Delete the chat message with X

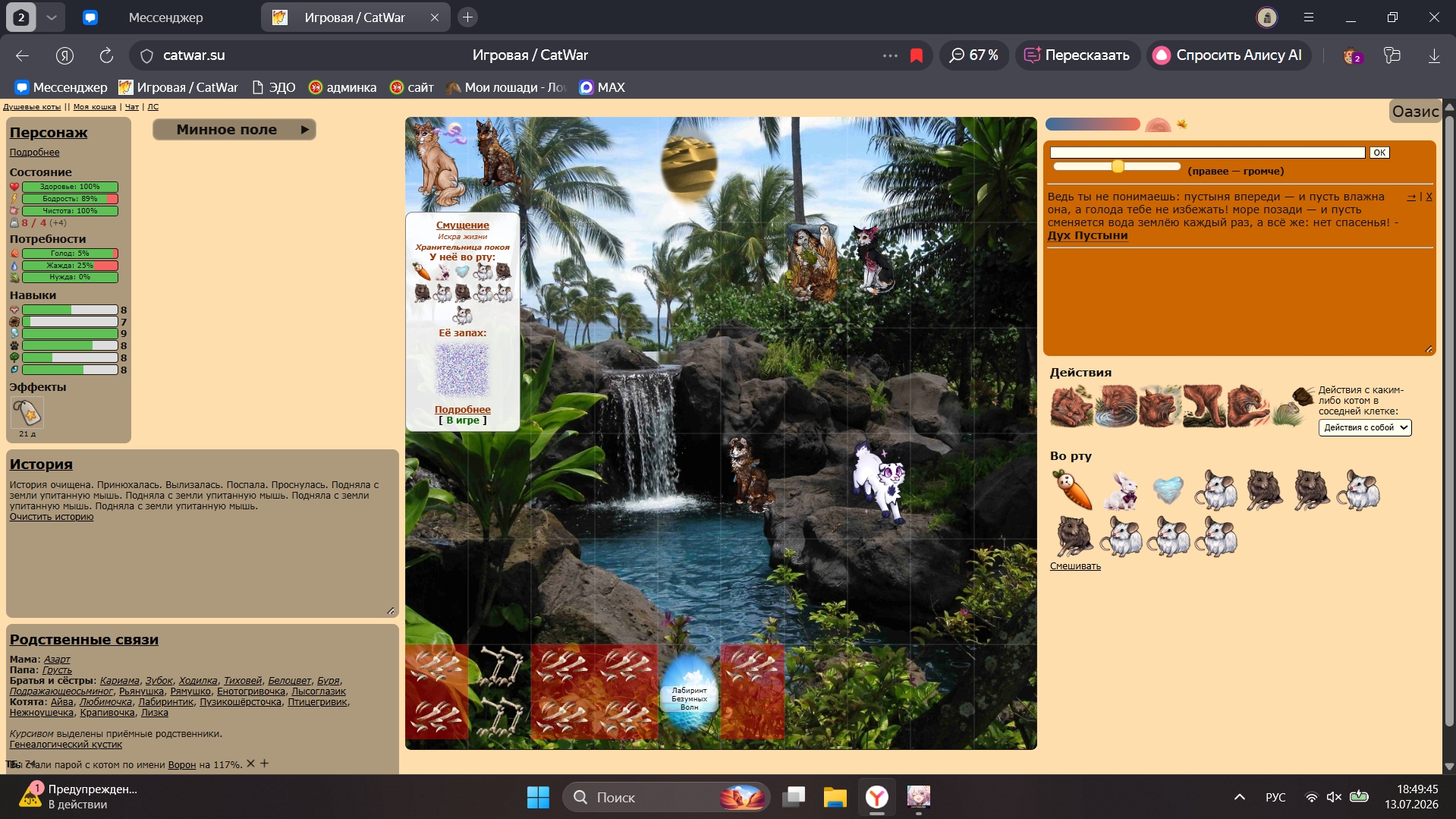coord(1429,197)
